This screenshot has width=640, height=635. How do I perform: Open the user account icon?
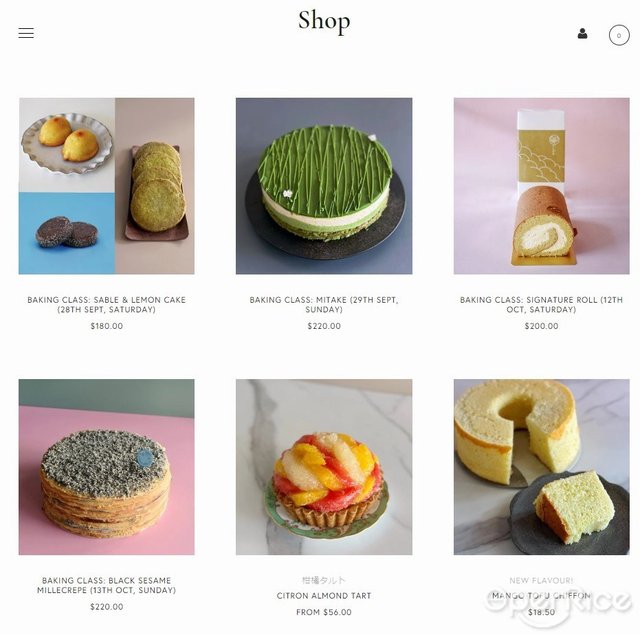(582, 33)
